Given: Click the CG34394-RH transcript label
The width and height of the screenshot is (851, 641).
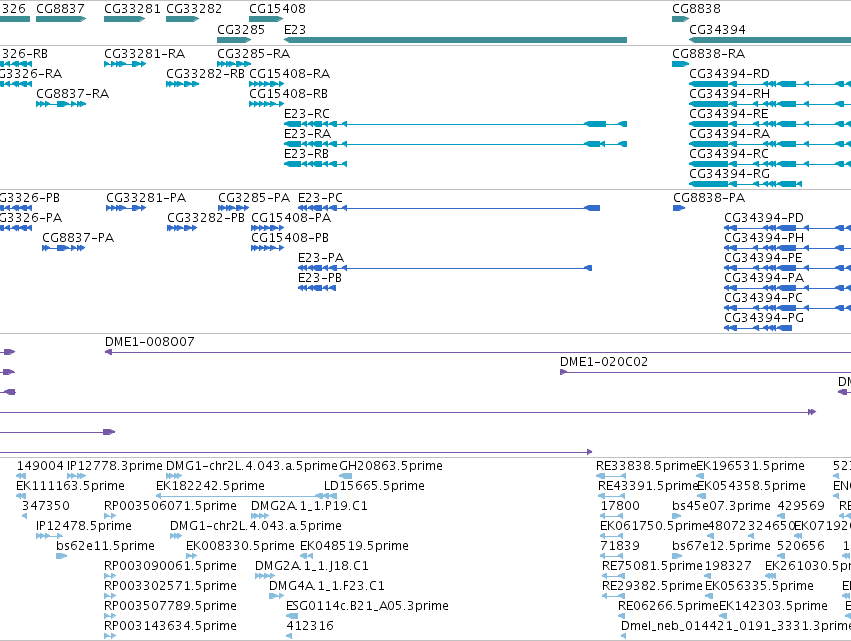Looking at the screenshot, I should pos(729,94).
